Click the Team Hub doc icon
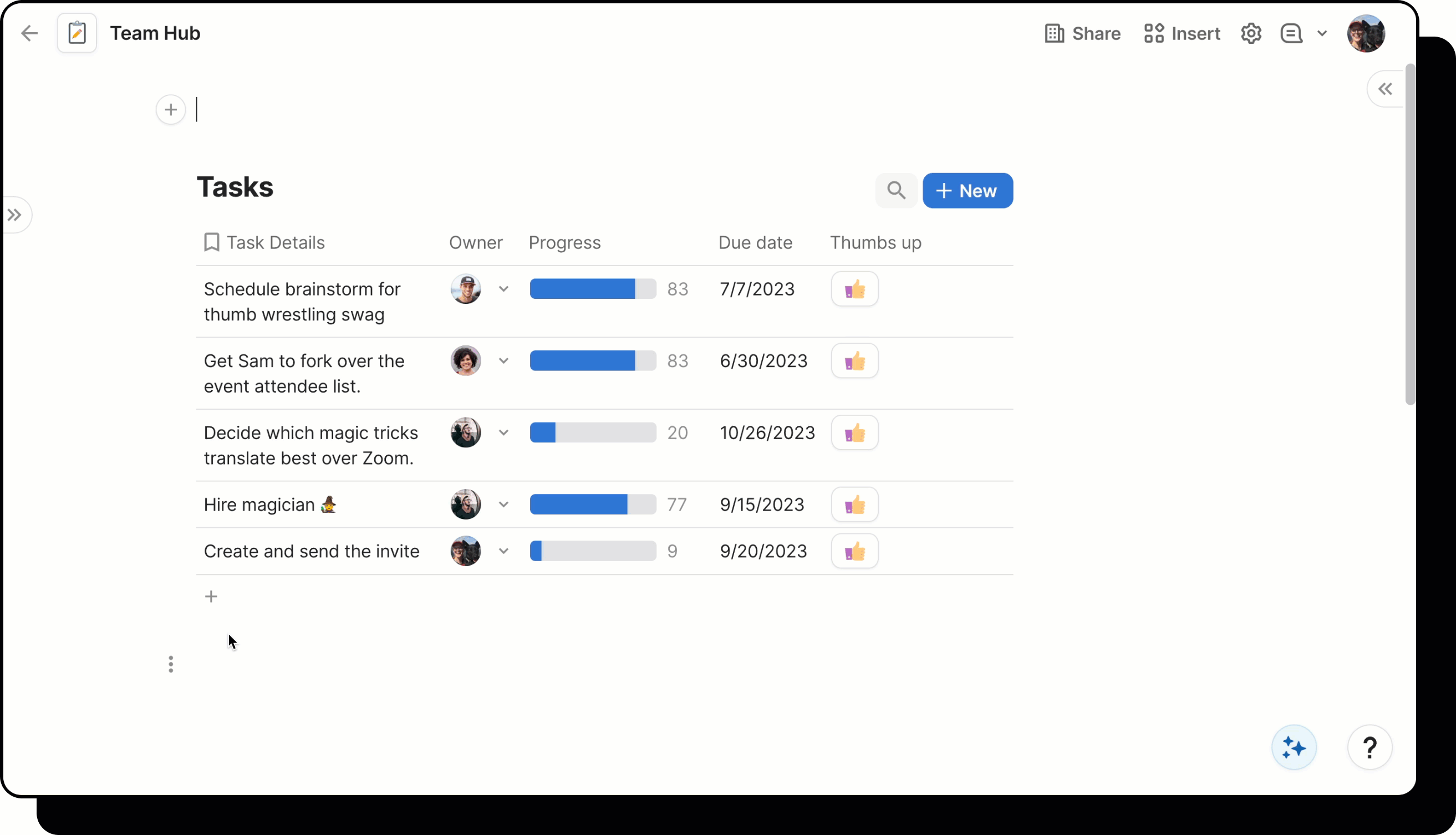 coord(77,33)
